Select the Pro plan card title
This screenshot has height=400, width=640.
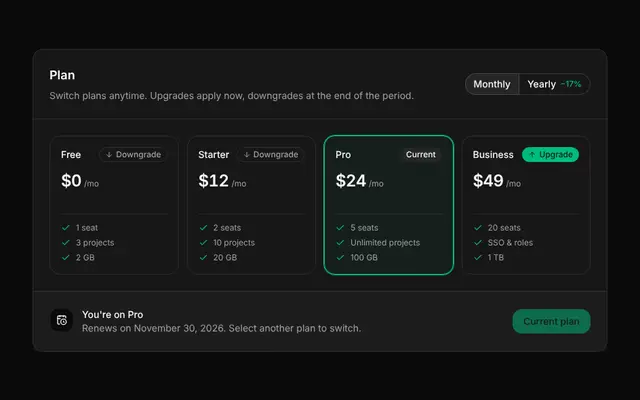(343, 155)
